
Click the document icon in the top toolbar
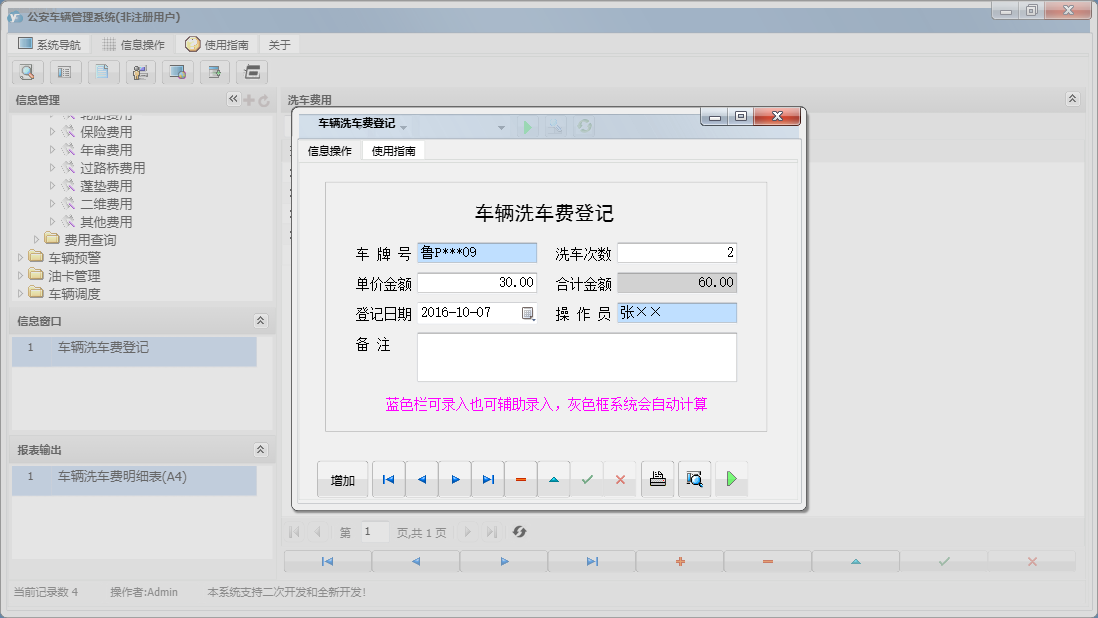point(103,72)
